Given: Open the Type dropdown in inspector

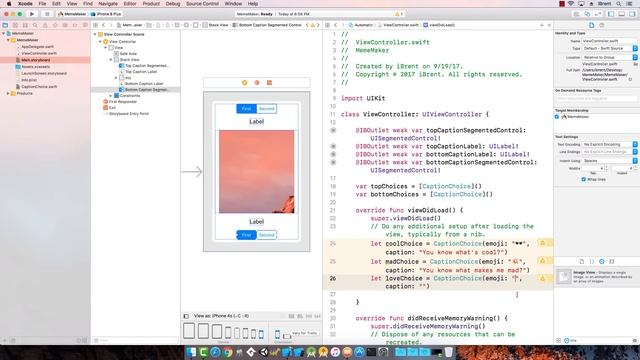Looking at the screenshot, I should coord(609,49).
